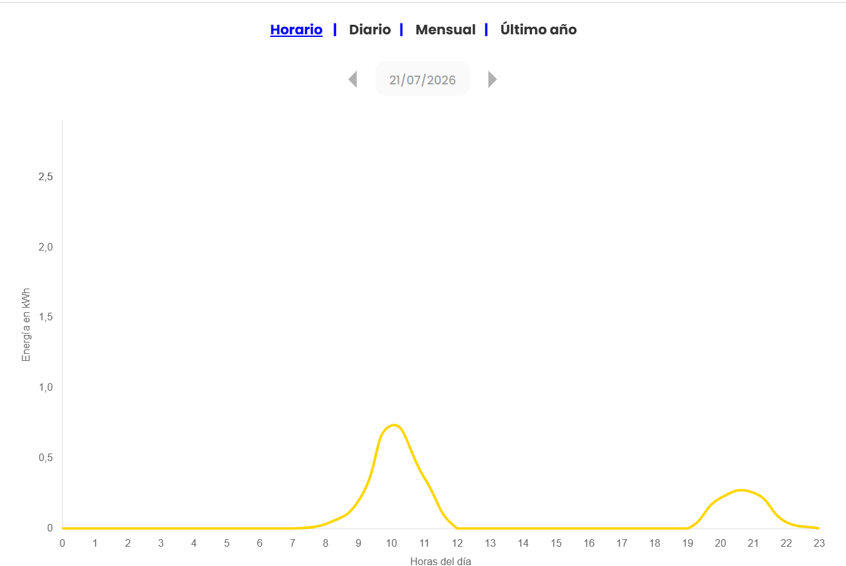Click the hour 19 label on x-axis
The width and height of the screenshot is (846, 566).
pyautogui.click(x=687, y=543)
